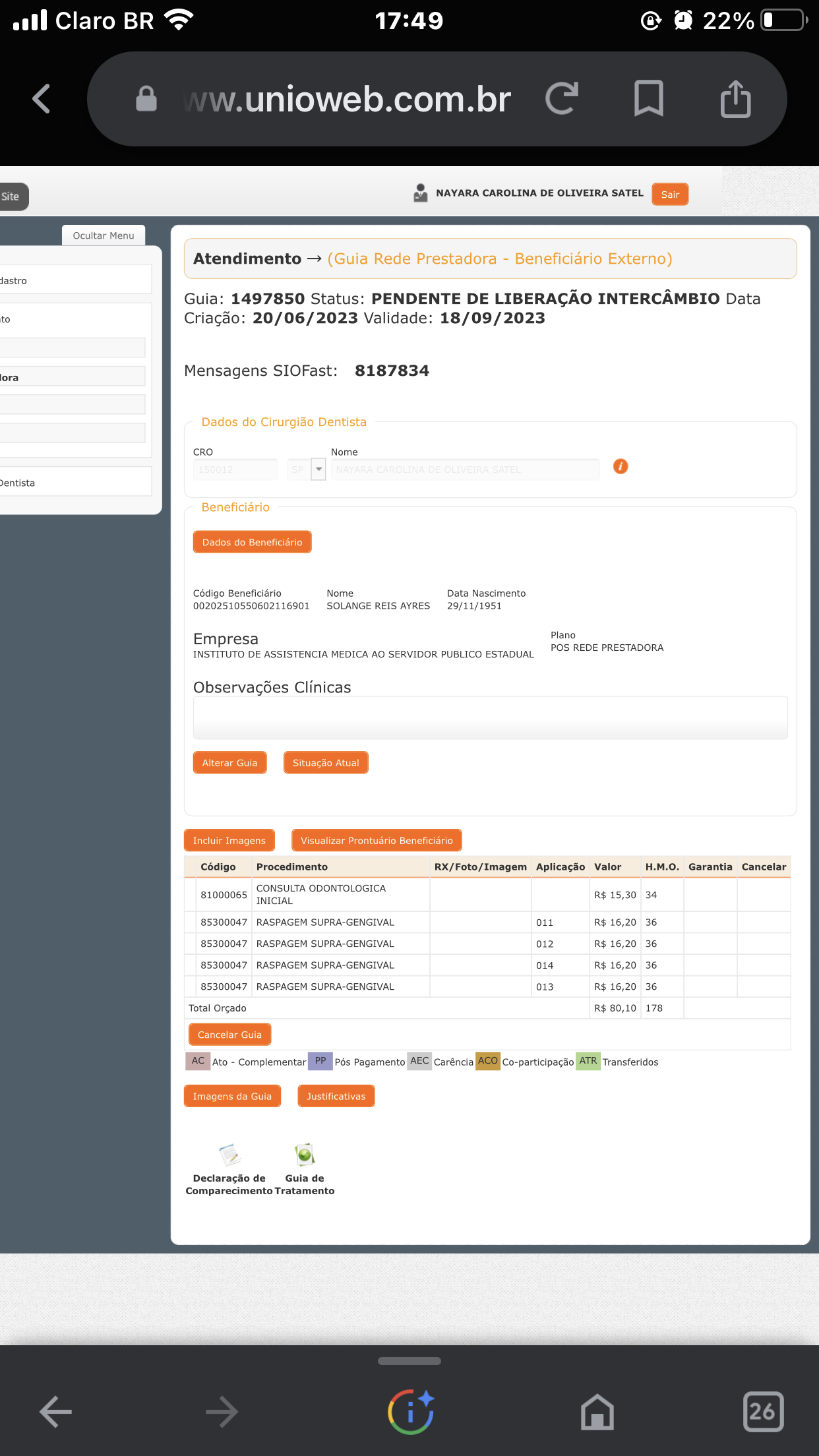Tap the home icon in bottom bar
The height and width of the screenshot is (1456, 819).
click(597, 1412)
